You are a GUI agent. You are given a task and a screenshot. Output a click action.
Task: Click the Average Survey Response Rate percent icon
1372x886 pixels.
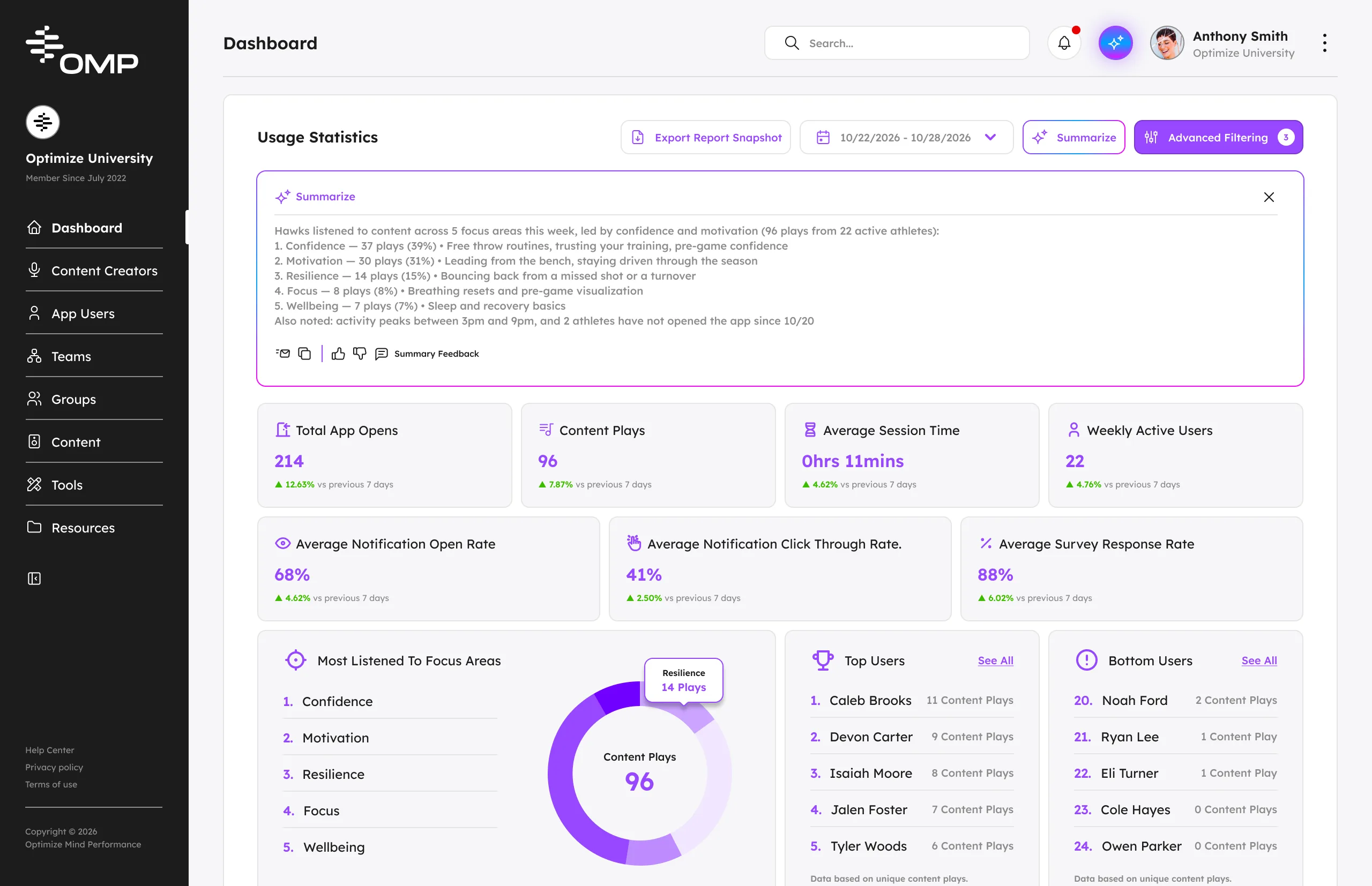[x=986, y=543]
